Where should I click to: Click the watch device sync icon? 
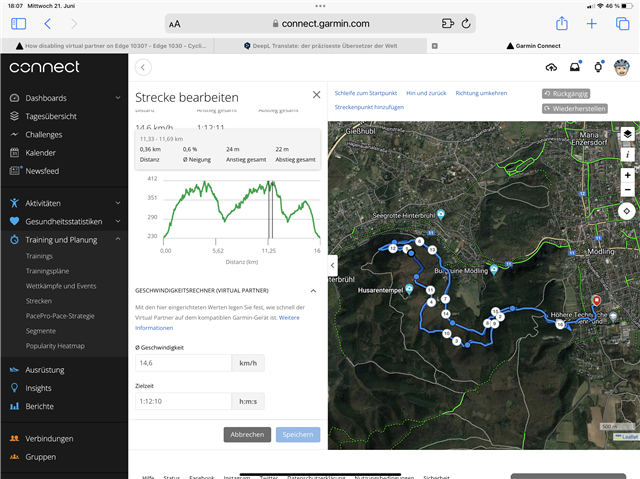pyautogui.click(x=598, y=67)
